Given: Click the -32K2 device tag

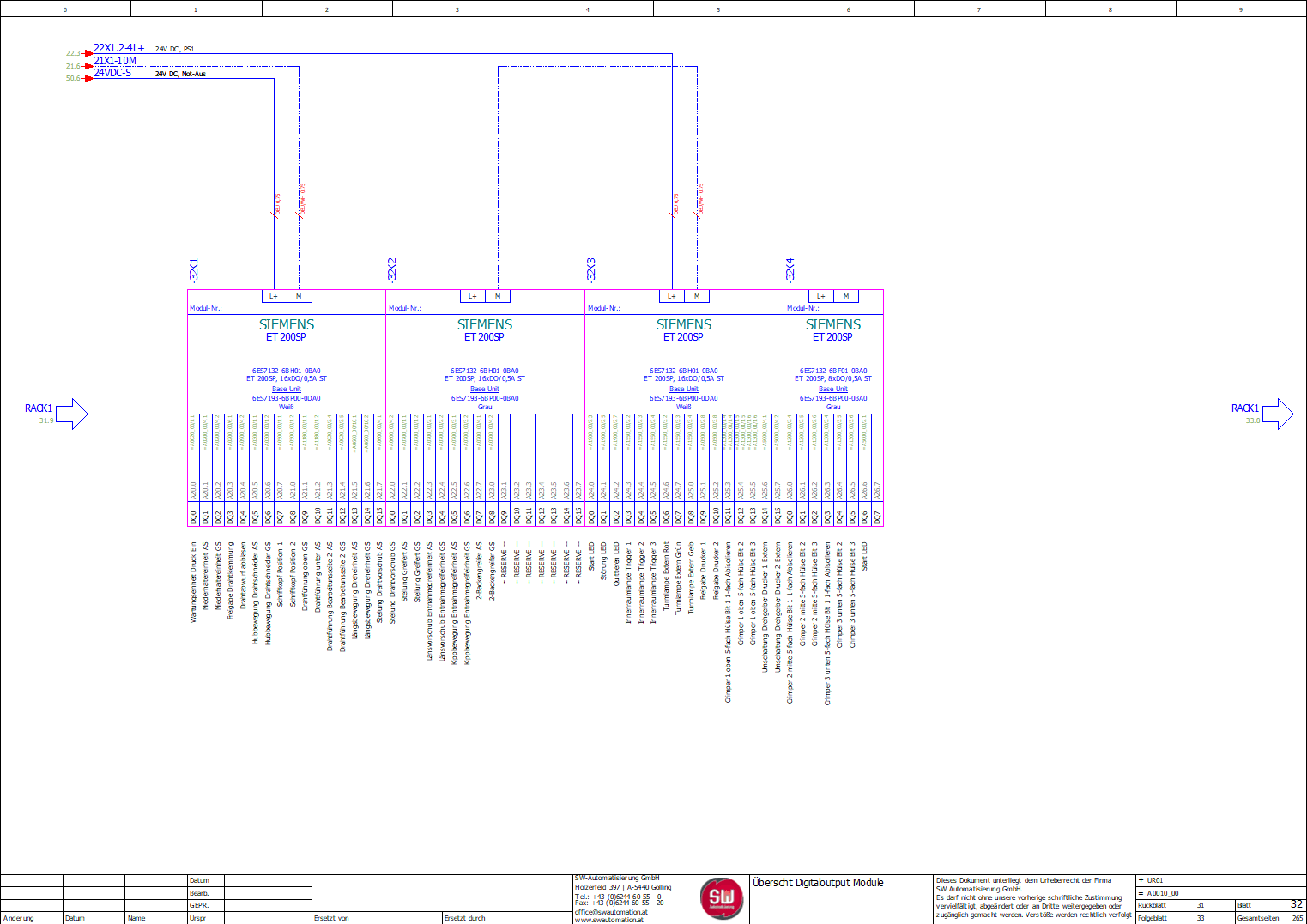Looking at the screenshot, I should pos(392,269).
